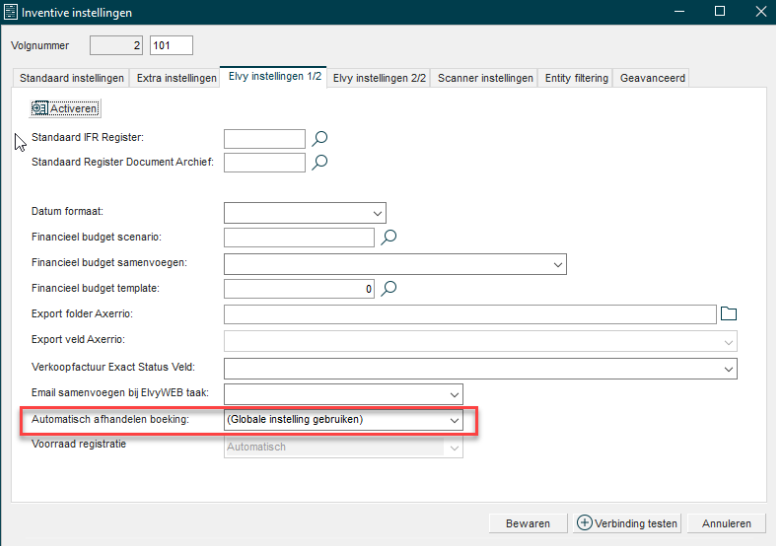
Task: Open lookup for Financieel budget template
Action: [x=390, y=289]
